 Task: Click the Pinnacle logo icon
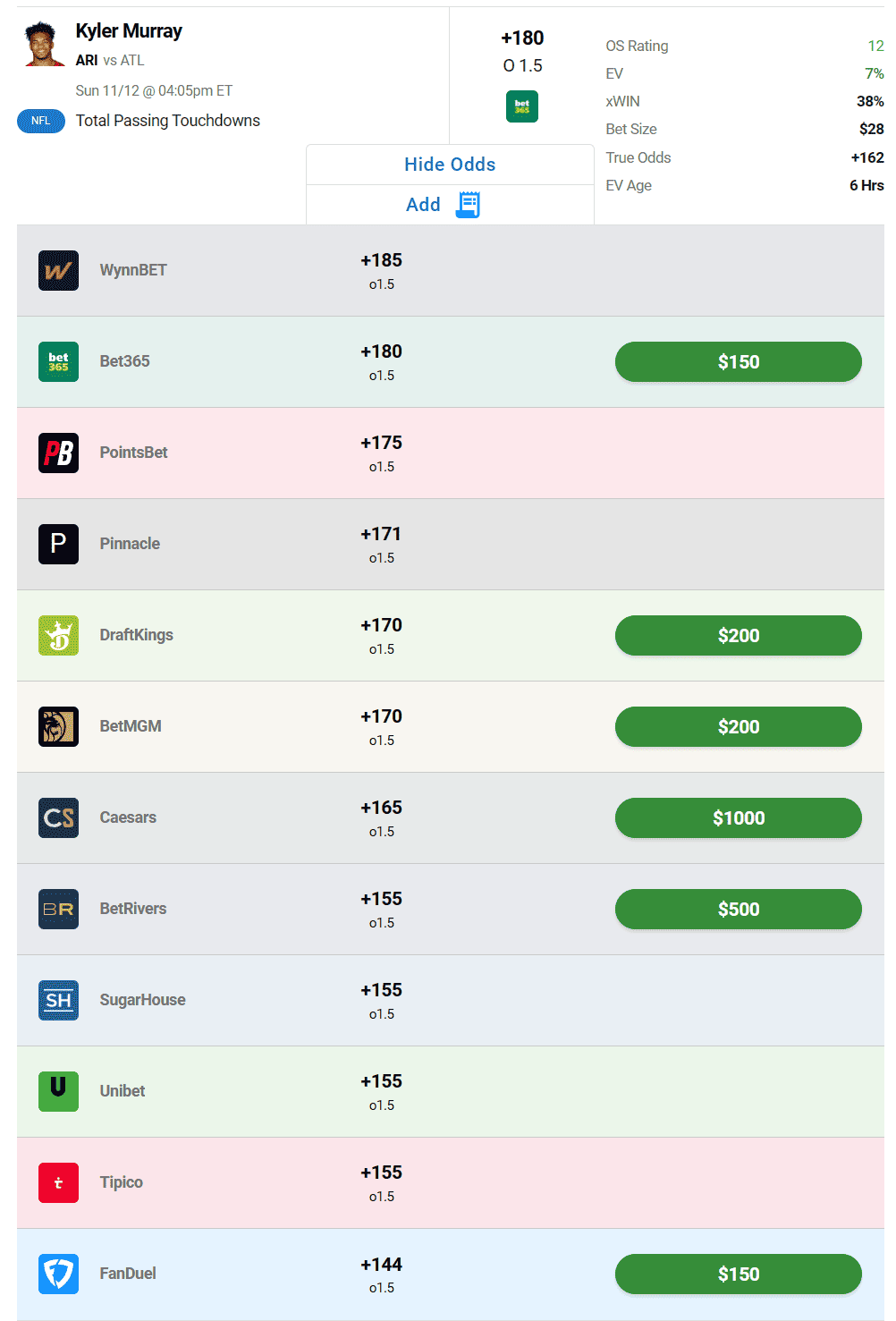point(58,544)
